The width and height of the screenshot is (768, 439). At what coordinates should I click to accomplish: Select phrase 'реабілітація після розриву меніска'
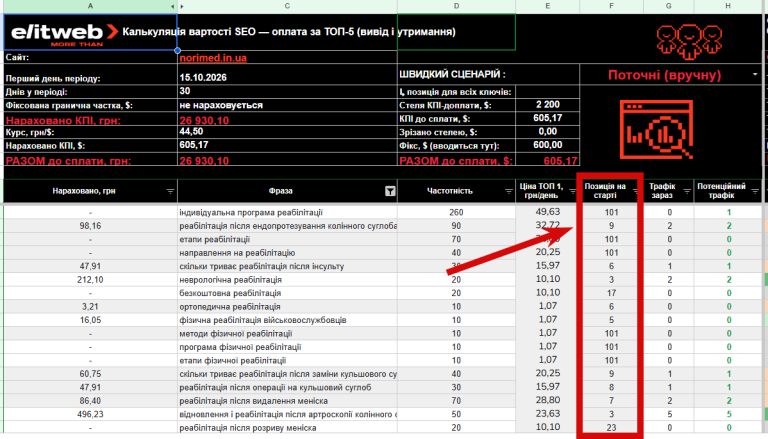click(x=248, y=428)
